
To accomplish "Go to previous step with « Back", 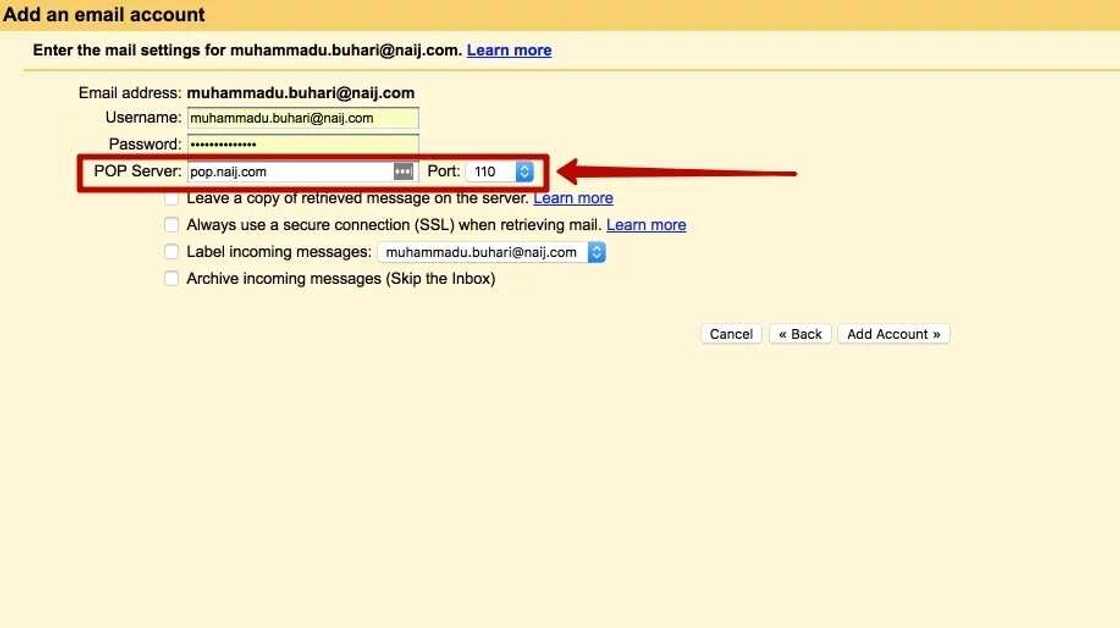I will point(800,334).
